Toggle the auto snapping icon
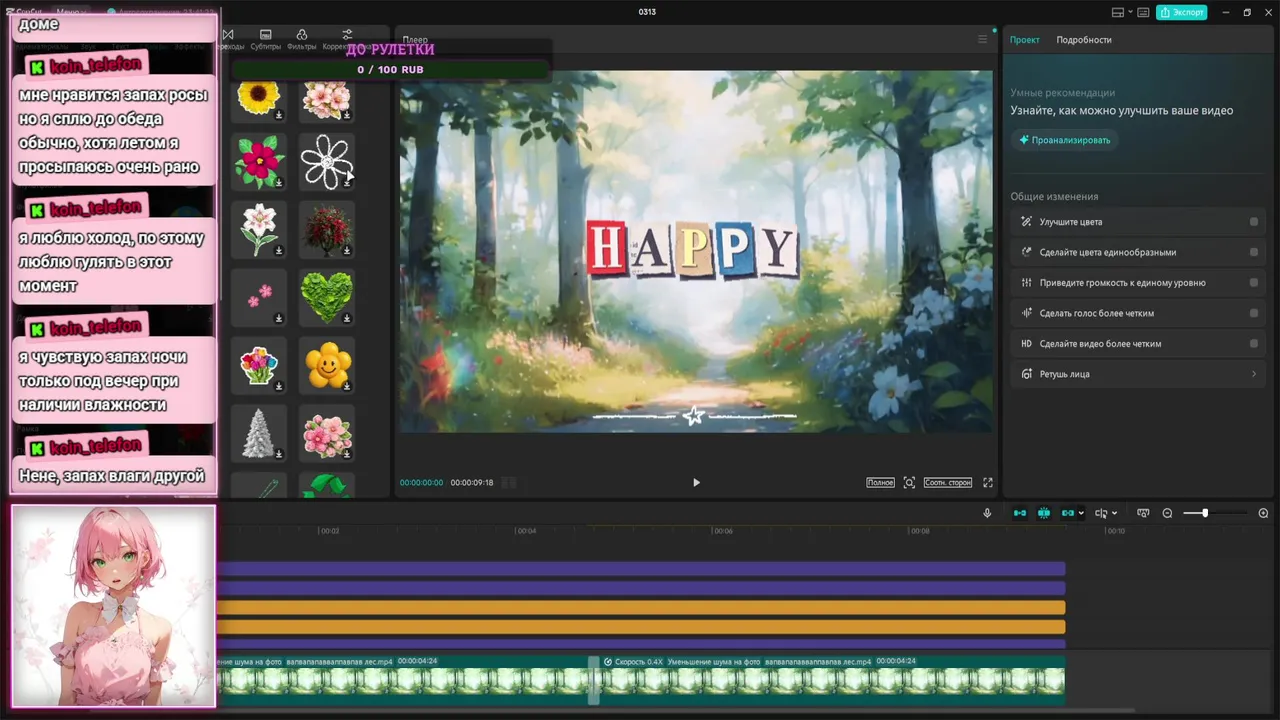Viewport: 1280px width, 720px height. (x=1044, y=513)
